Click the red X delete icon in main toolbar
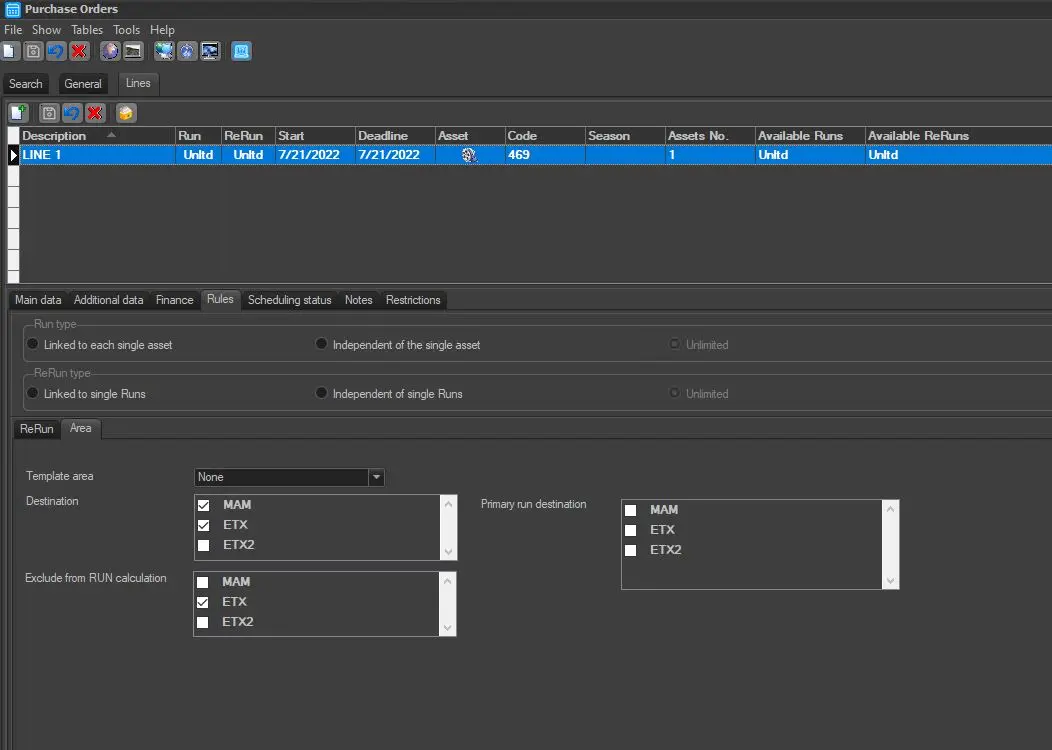The height and width of the screenshot is (750, 1052). click(x=80, y=51)
